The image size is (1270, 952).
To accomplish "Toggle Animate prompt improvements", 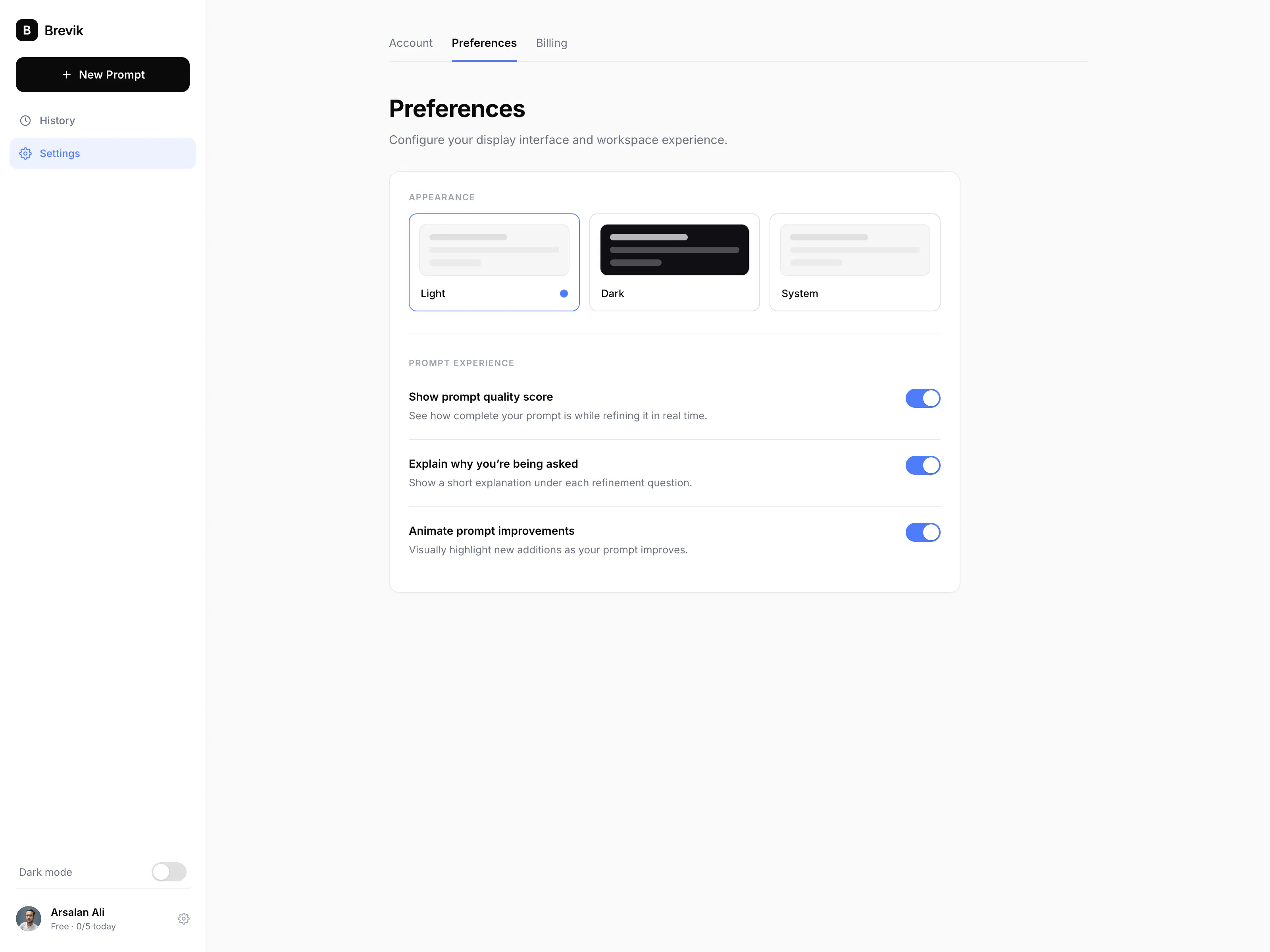I will tap(923, 532).
